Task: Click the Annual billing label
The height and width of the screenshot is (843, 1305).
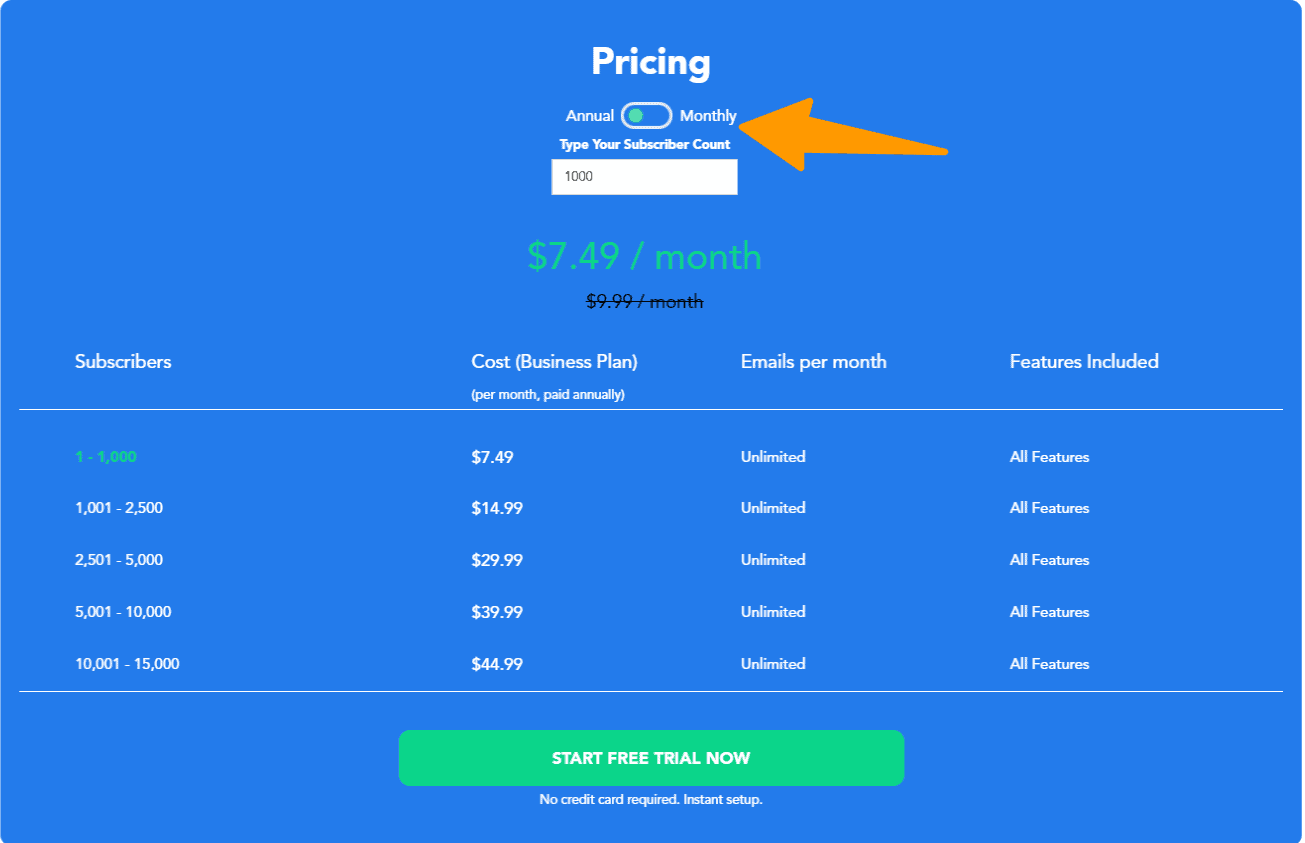Action: [590, 116]
